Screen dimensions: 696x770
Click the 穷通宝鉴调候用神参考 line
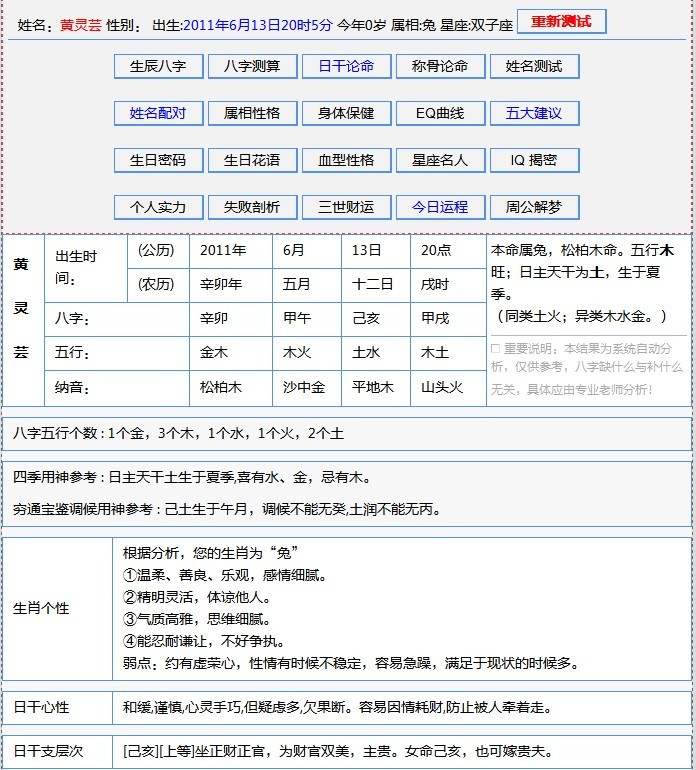tap(227, 509)
